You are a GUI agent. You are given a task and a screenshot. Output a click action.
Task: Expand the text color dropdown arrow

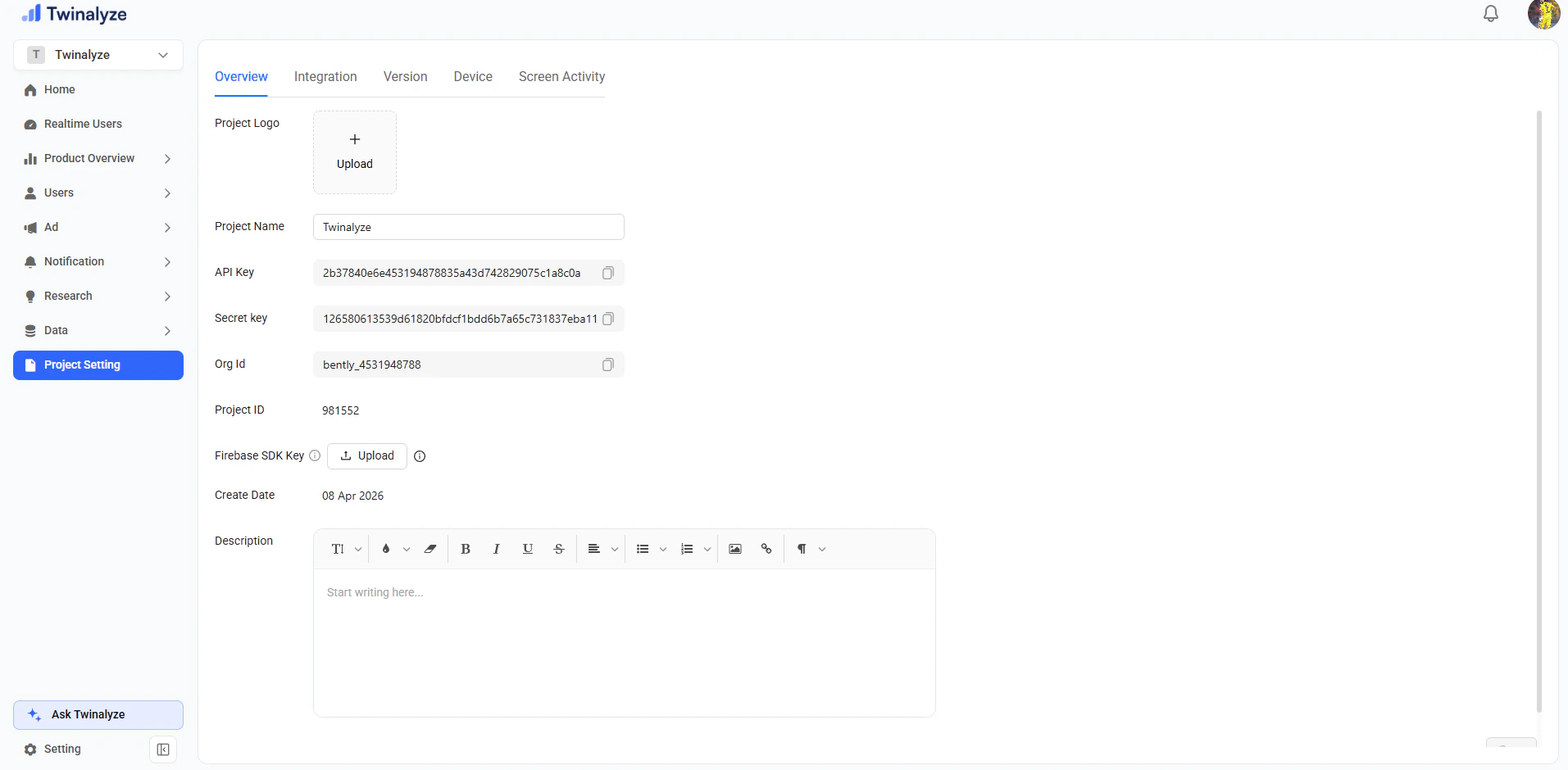tap(407, 550)
